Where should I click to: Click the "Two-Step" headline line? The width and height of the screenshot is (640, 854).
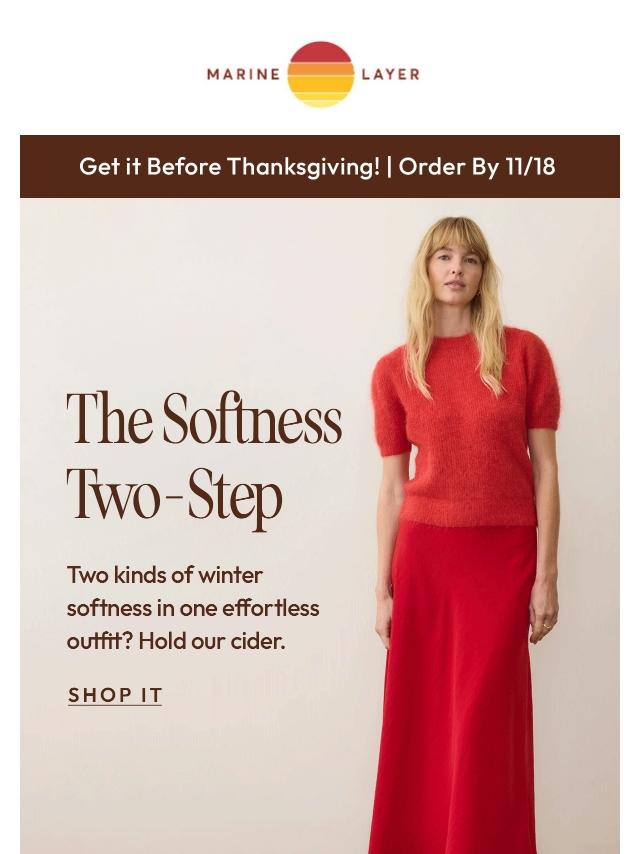(174, 496)
